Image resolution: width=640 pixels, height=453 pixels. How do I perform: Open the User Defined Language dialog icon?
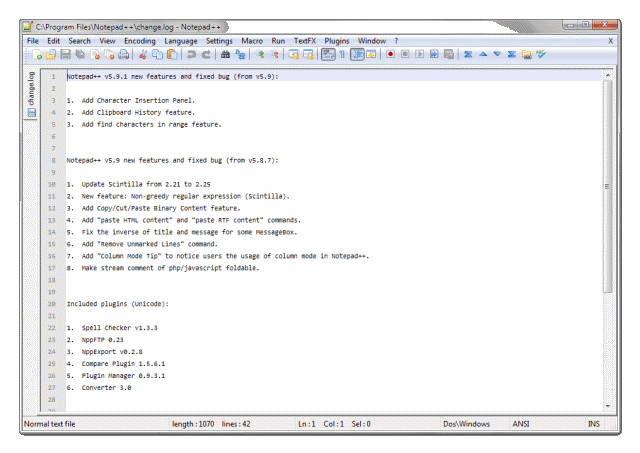coord(371,54)
